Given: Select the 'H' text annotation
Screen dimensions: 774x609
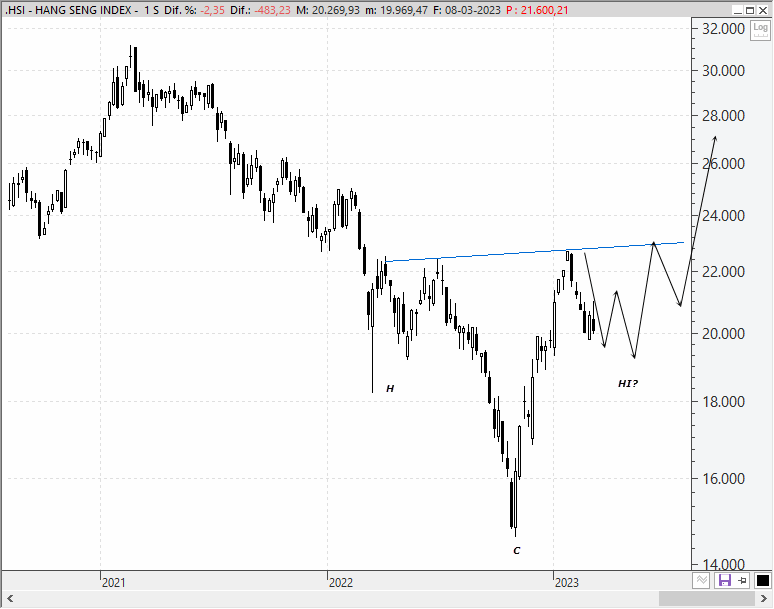Looking at the screenshot, I should [x=390, y=389].
